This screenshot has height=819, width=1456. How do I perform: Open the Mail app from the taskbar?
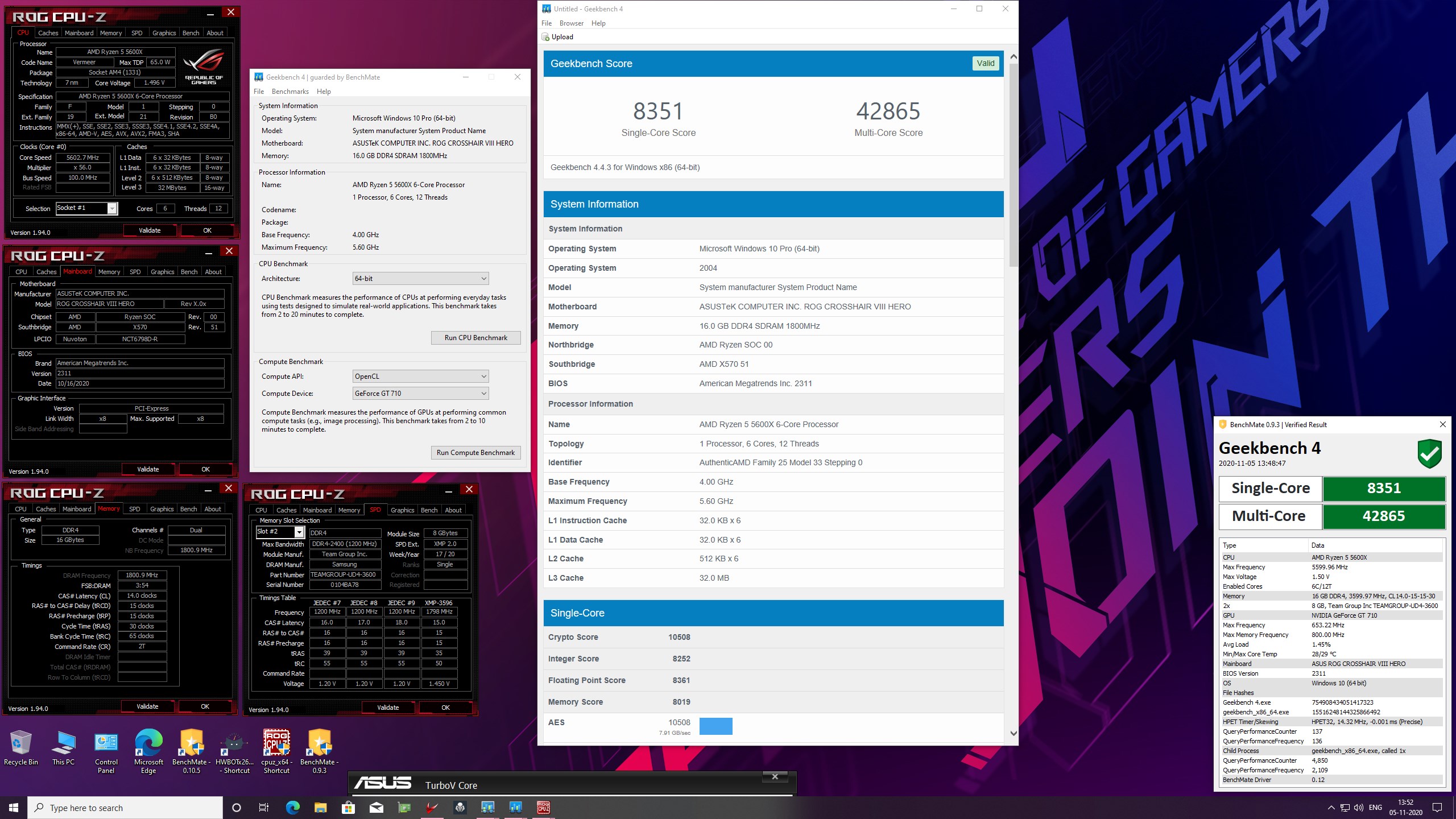(376, 808)
